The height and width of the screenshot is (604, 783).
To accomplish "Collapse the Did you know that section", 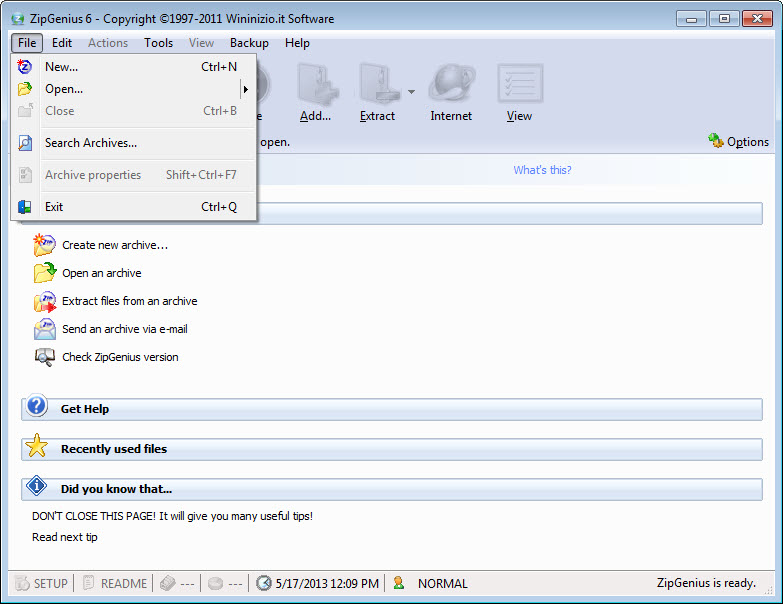I will 392,489.
